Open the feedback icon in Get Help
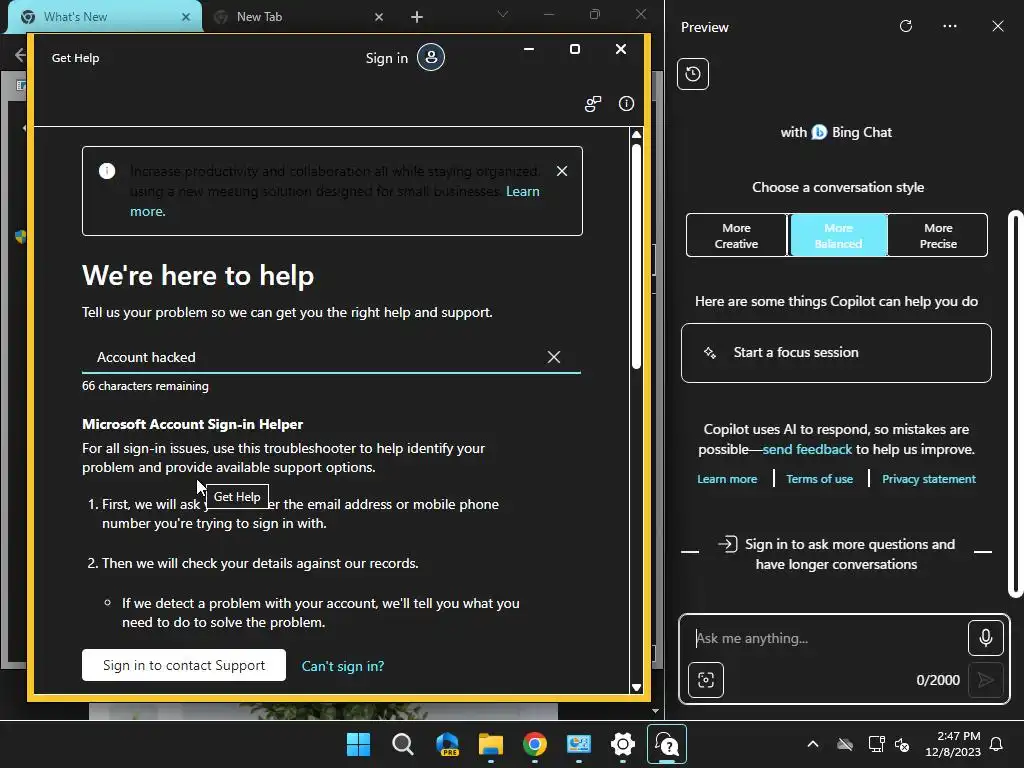 (x=593, y=104)
